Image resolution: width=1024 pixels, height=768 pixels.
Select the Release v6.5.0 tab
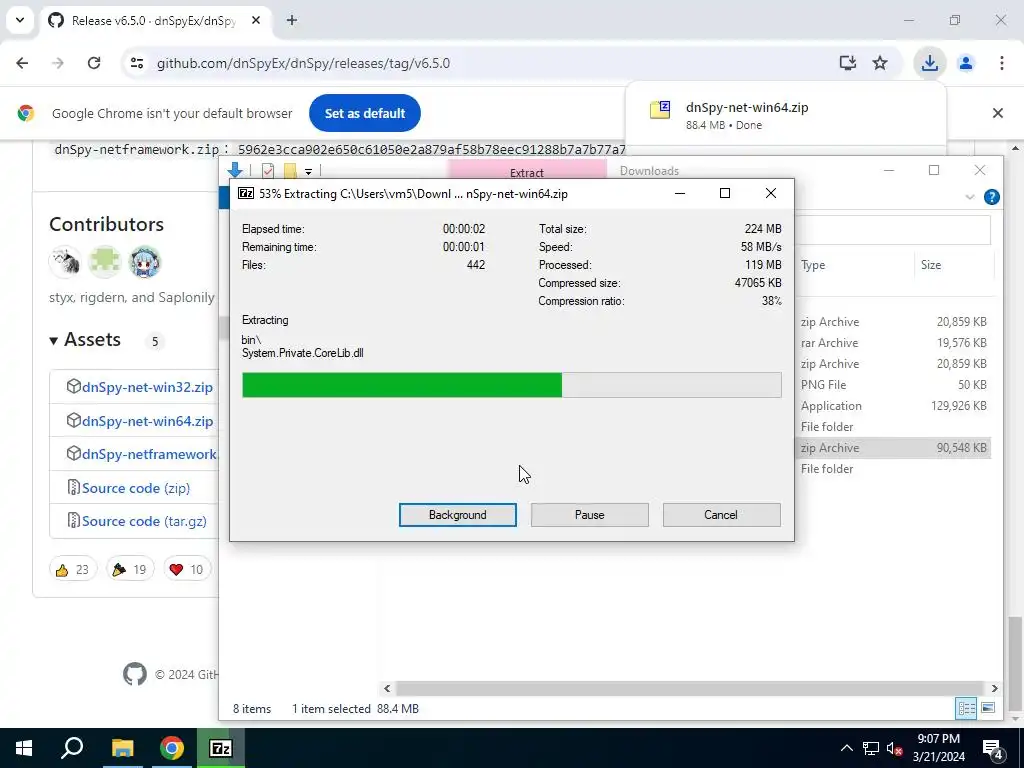coord(153,21)
